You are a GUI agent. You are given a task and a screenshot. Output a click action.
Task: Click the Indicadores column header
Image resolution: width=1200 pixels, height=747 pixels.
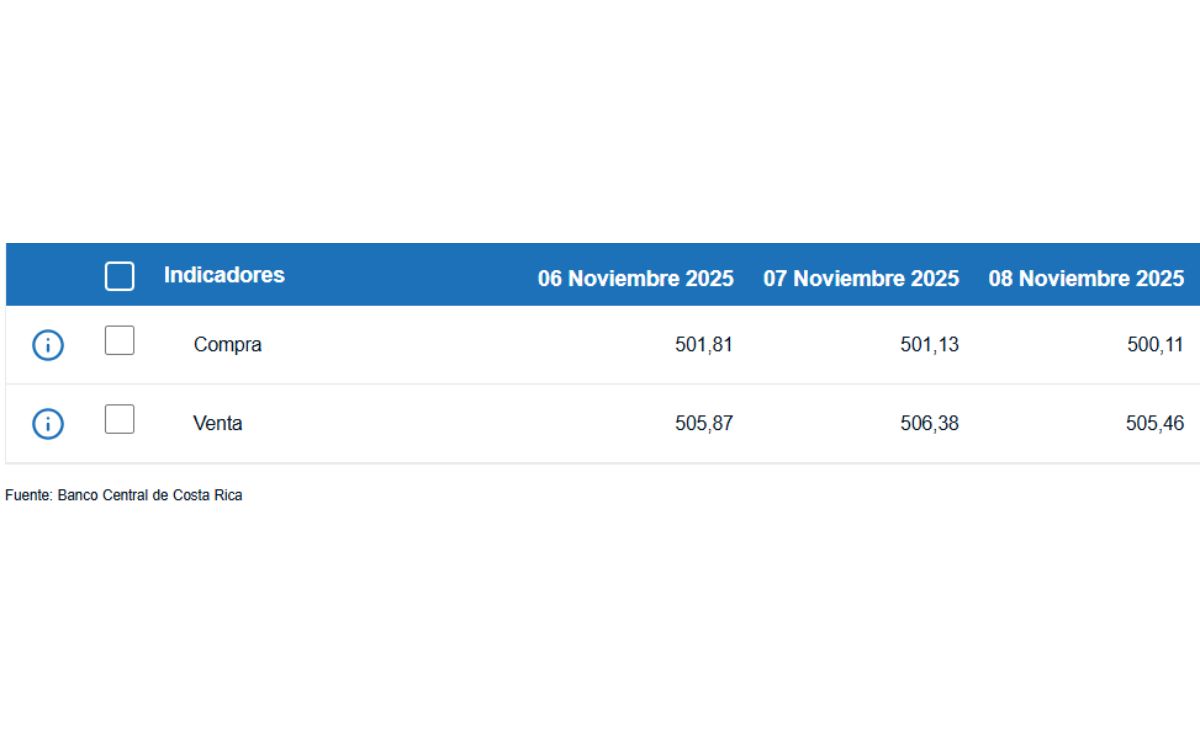pyautogui.click(x=224, y=274)
